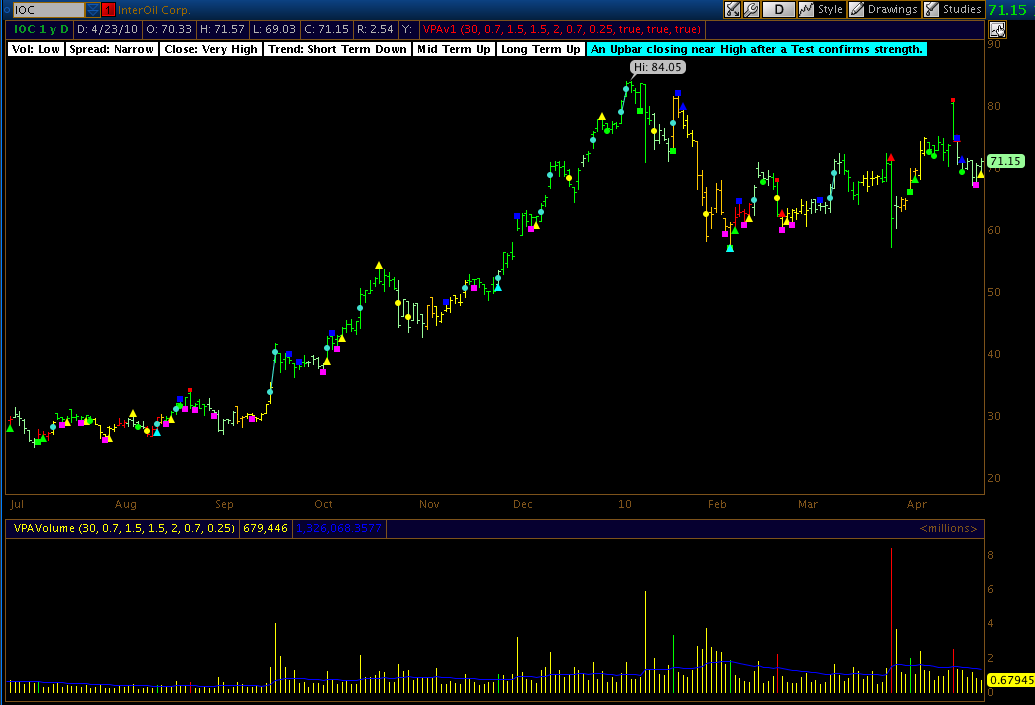
Task: Click the Vol: Low indicator label
Action: coord(36,49)
